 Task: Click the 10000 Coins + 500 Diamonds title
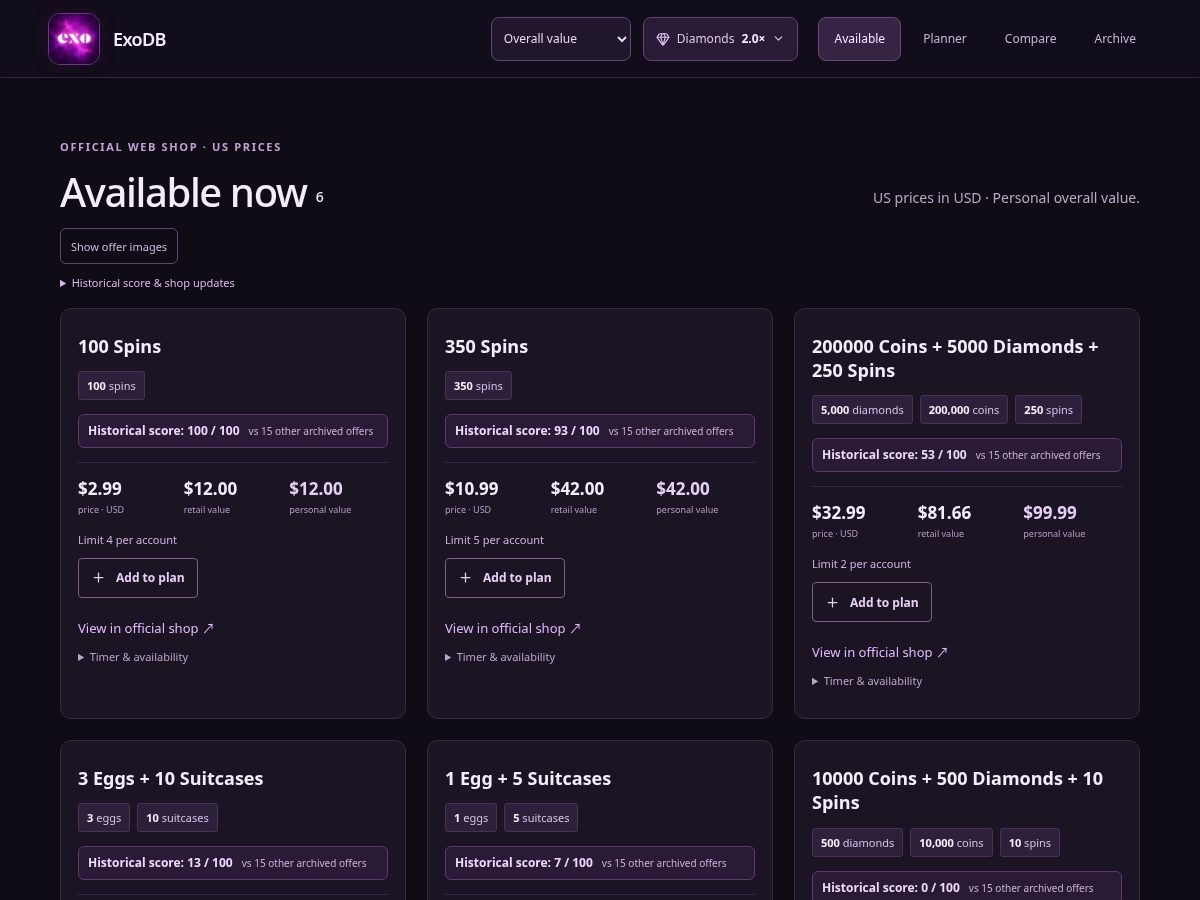coord(957,791)
